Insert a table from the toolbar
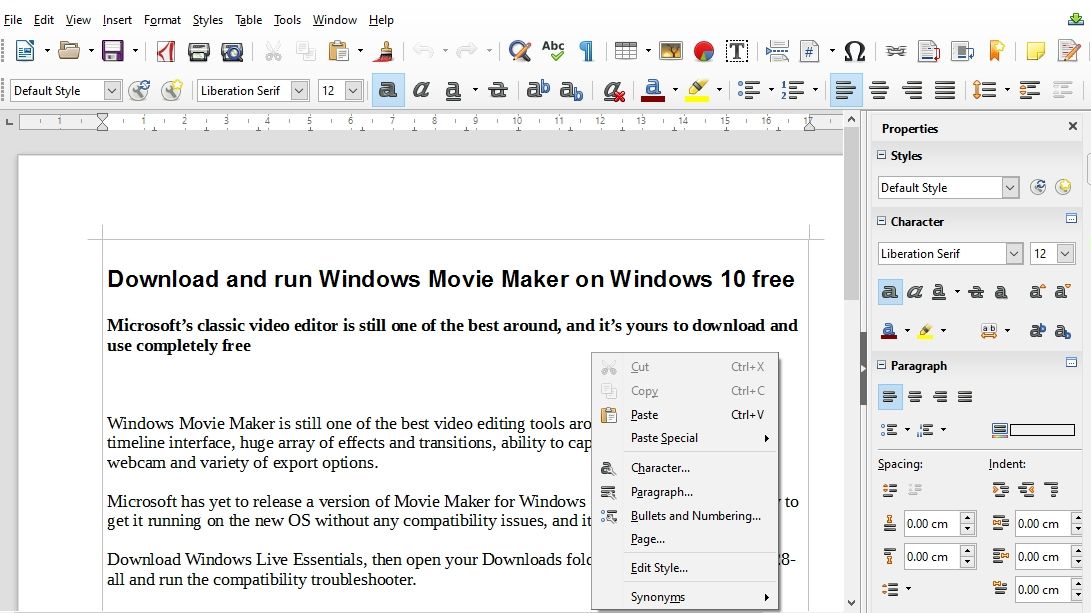This screenshot has width=1091, height=613. [x=627, y=49]
